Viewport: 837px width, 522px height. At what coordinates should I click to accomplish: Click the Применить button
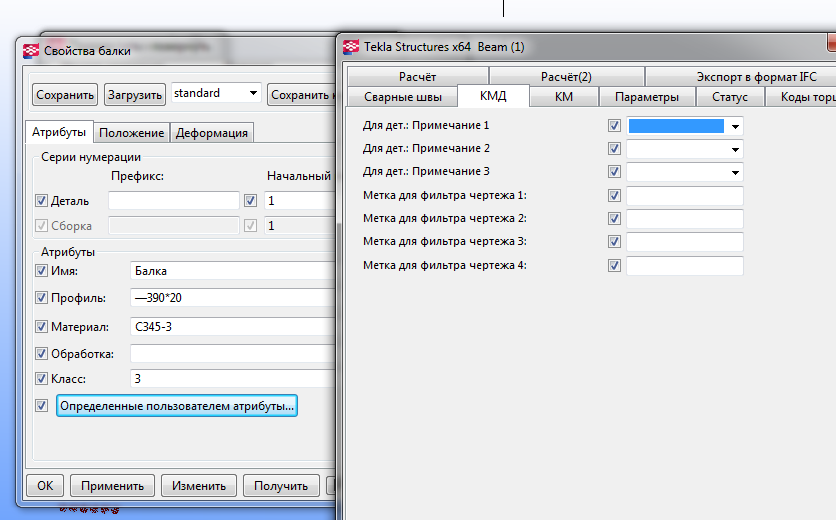click(112, 486)
